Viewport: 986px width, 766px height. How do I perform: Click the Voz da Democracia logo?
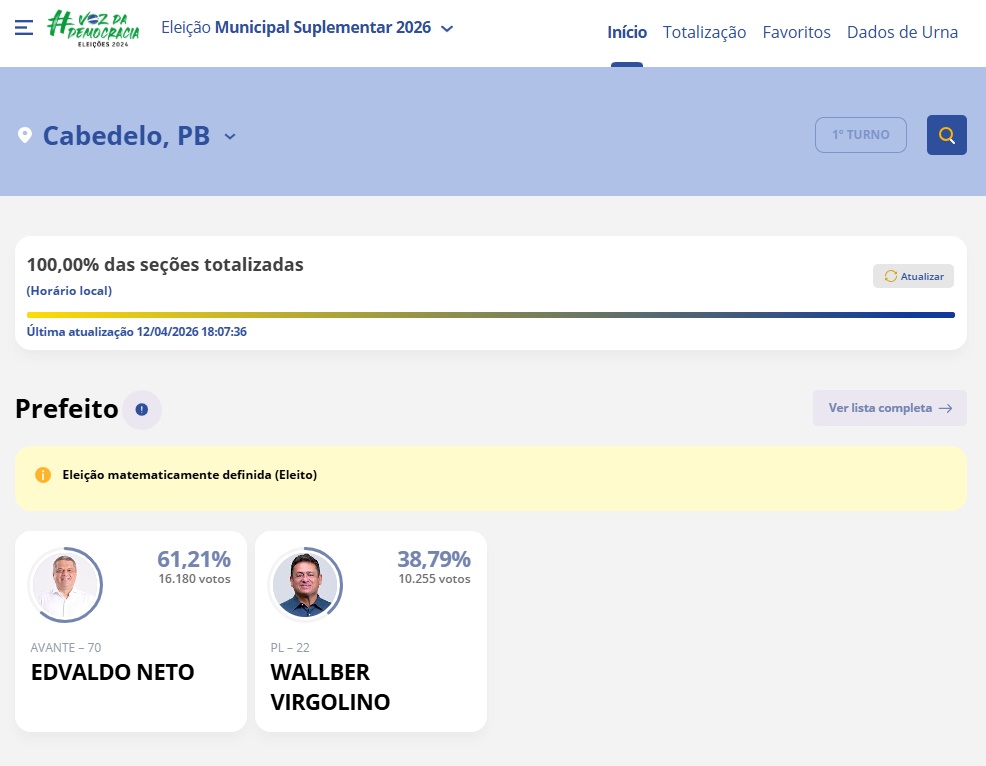92,28
